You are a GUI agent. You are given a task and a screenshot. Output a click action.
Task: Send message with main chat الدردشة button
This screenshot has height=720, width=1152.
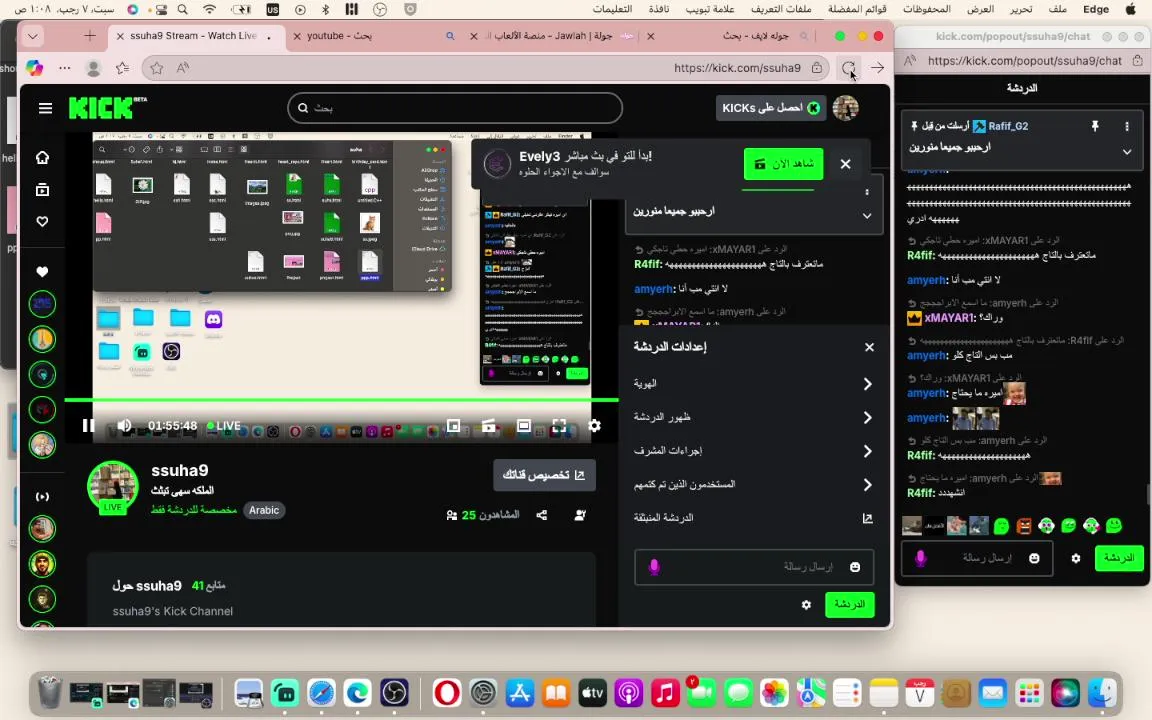tap(849, 605)
